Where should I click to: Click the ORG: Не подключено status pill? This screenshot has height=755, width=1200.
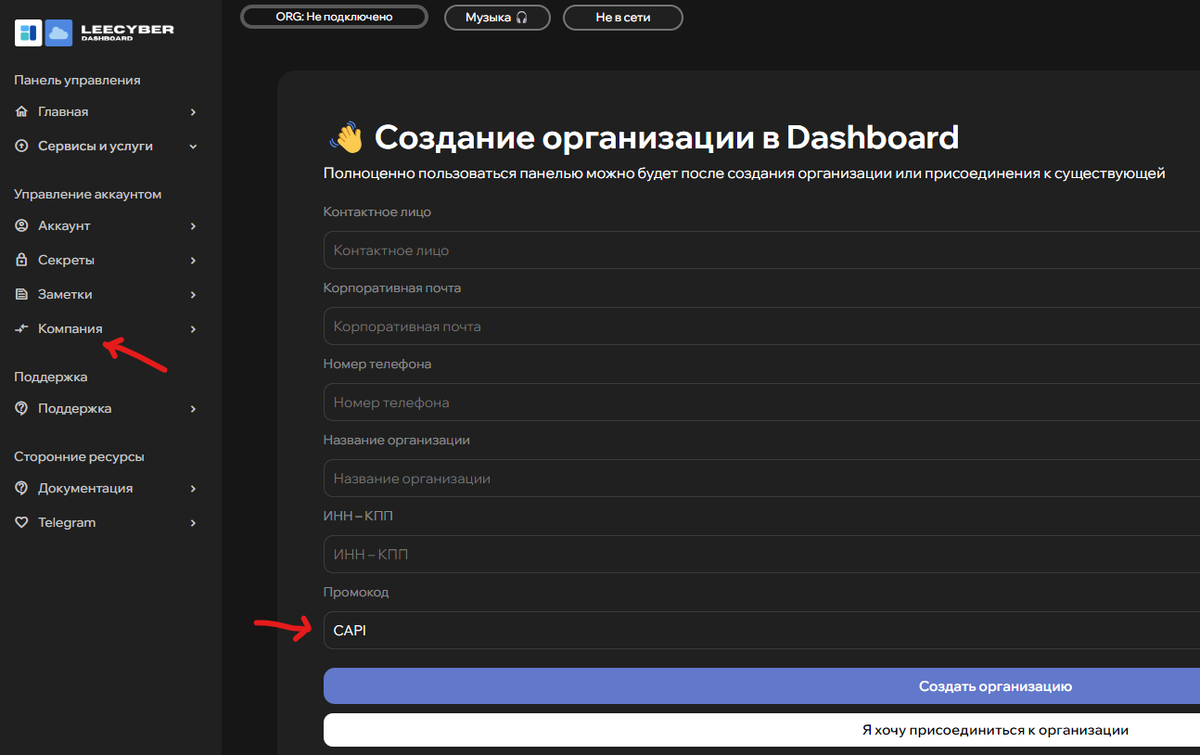(x=333, y=17)
